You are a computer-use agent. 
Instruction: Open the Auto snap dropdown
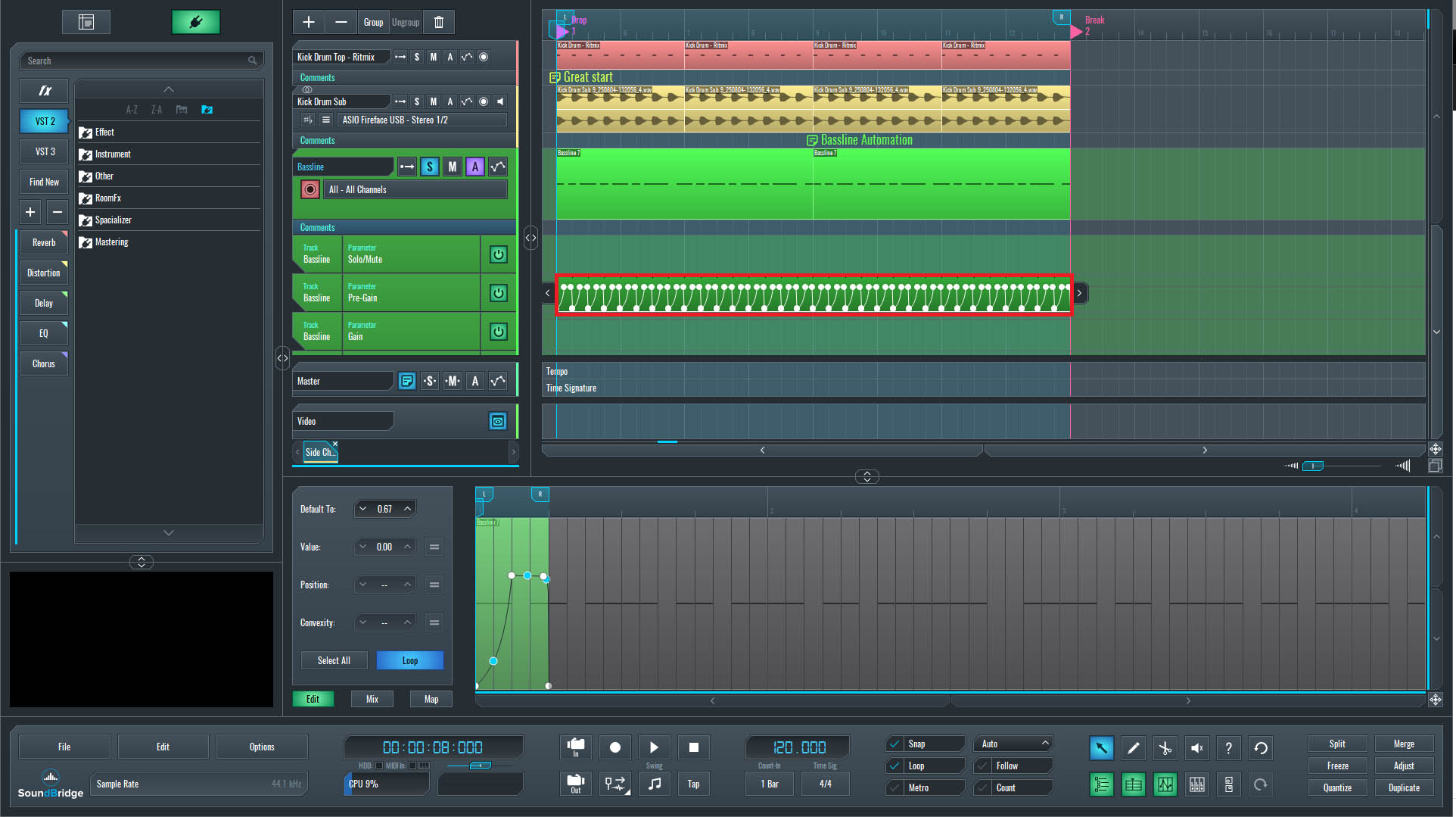[1013, 744]
